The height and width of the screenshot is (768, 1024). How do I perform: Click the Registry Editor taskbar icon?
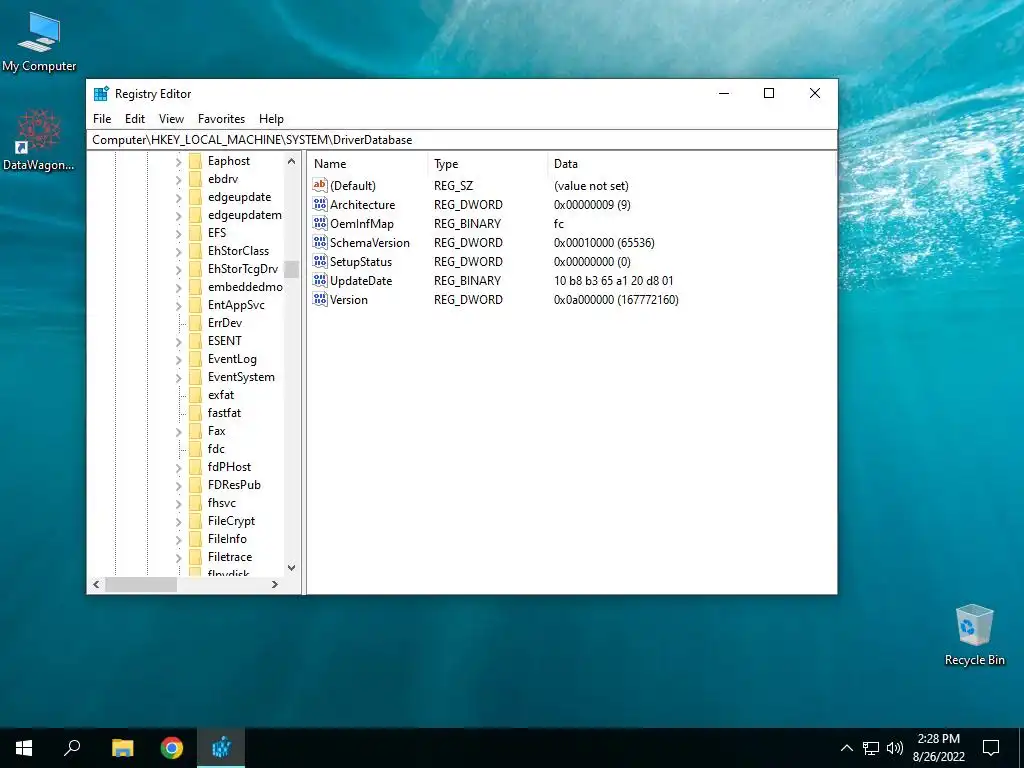(221, 748)
